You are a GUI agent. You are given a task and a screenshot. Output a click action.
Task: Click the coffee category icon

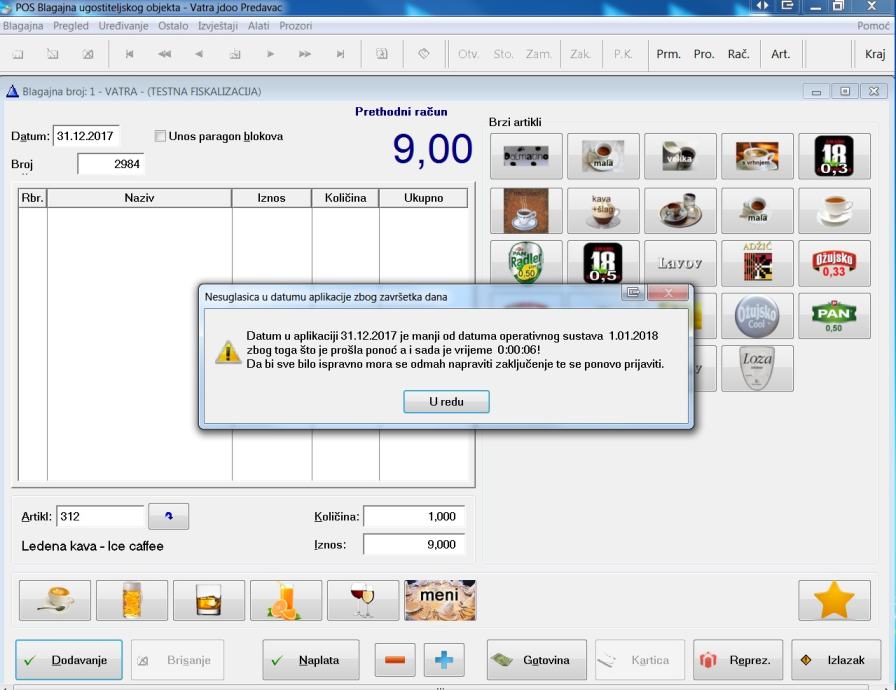coord(53,600)
